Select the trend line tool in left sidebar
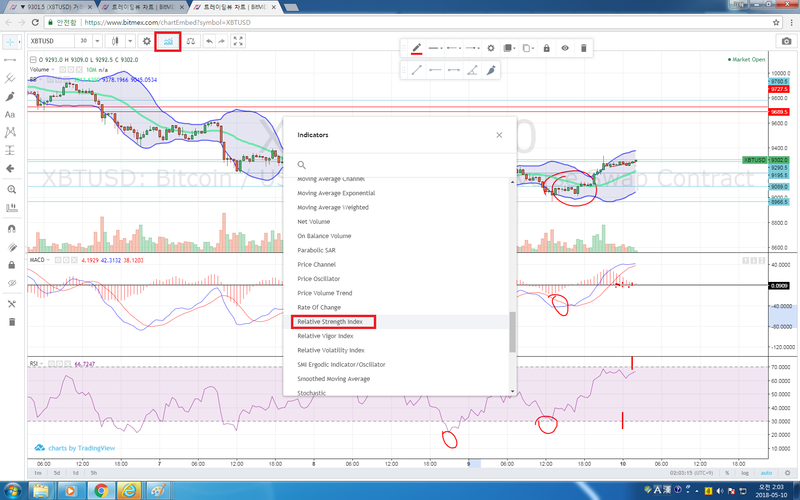 click(10, 60)
